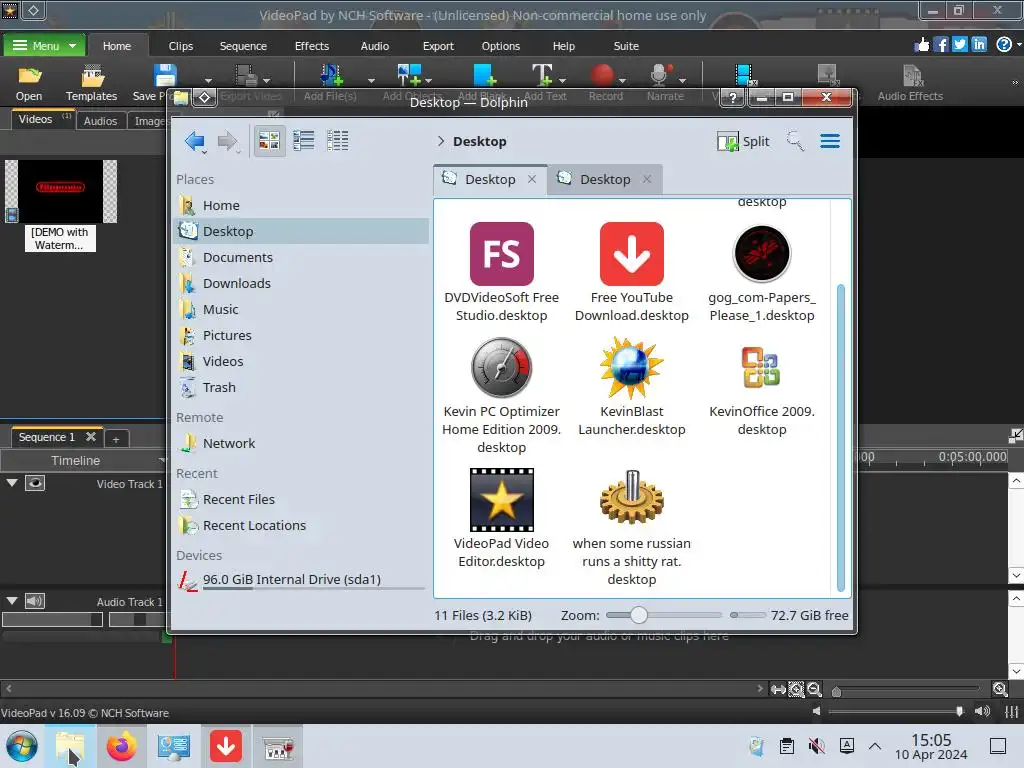The height and width of the screenshot is (768, 1024).
Task: Switch to VideoPad Sequence tab
Action: tap(243, 46)
